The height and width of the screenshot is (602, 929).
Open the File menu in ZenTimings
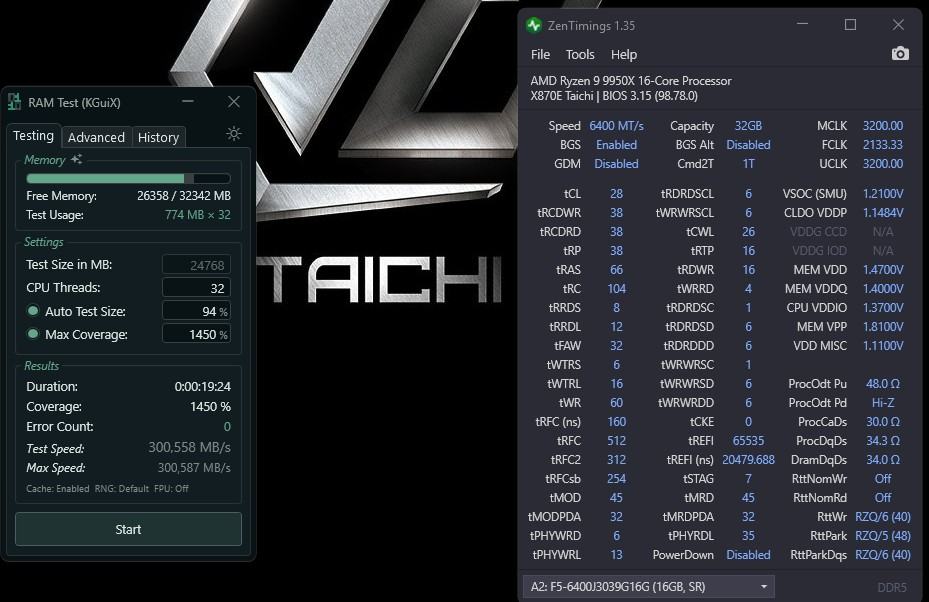pyautogui.click(x=540, y=55)
